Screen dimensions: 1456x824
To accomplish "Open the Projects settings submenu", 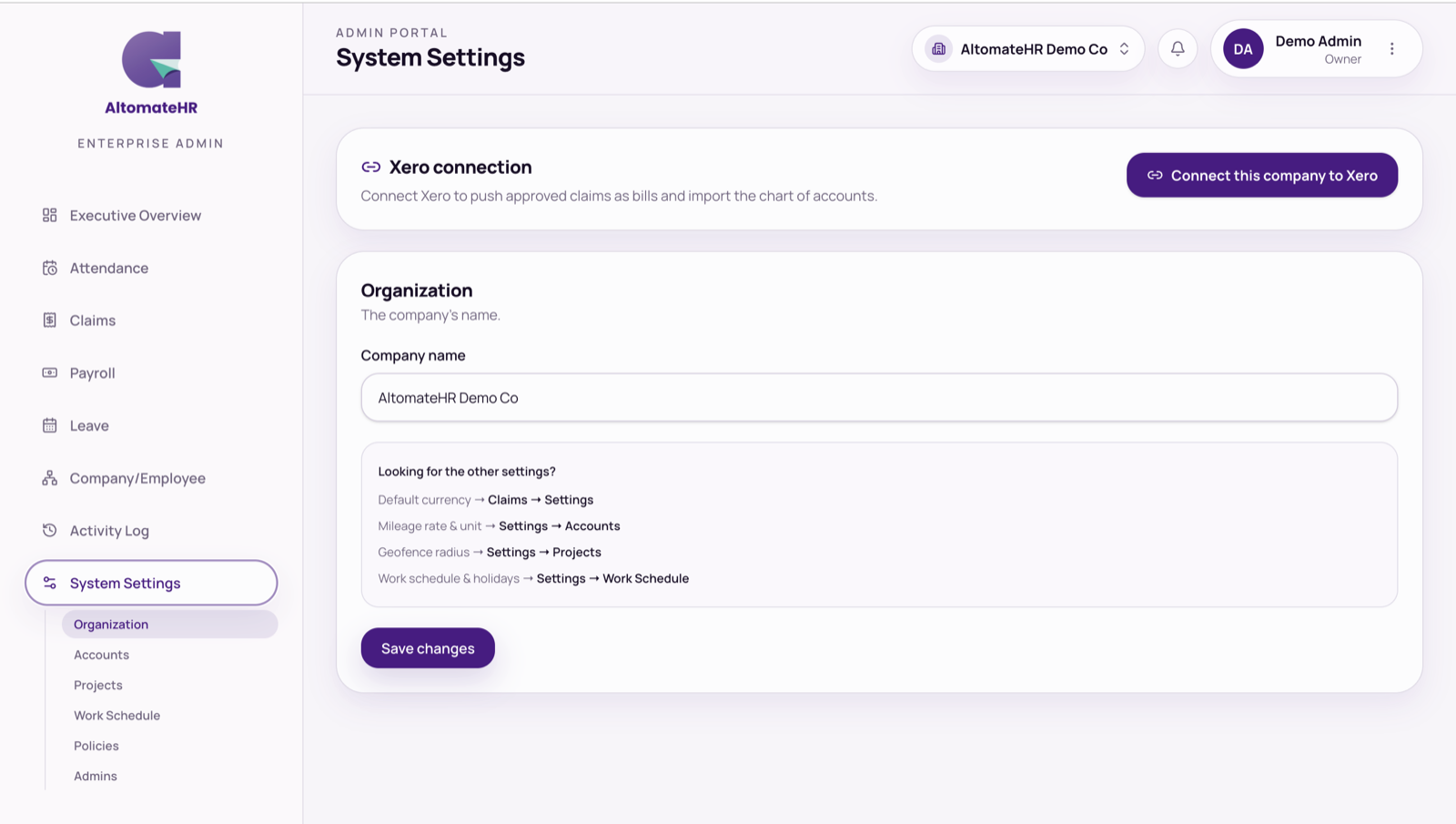I will (x=169, y=685).
